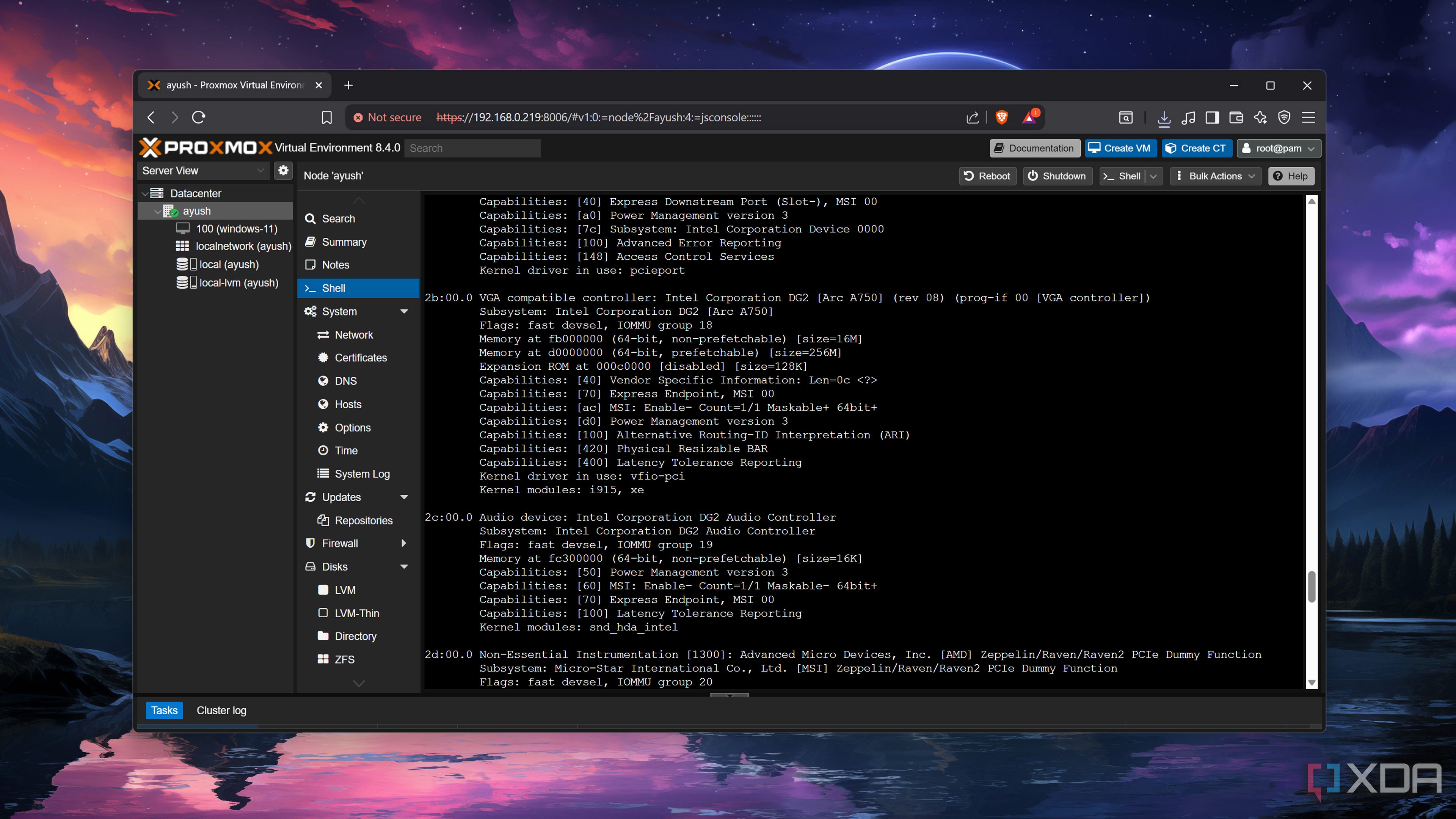
Task: Open the Notes menu item
Action: point(358,265)
